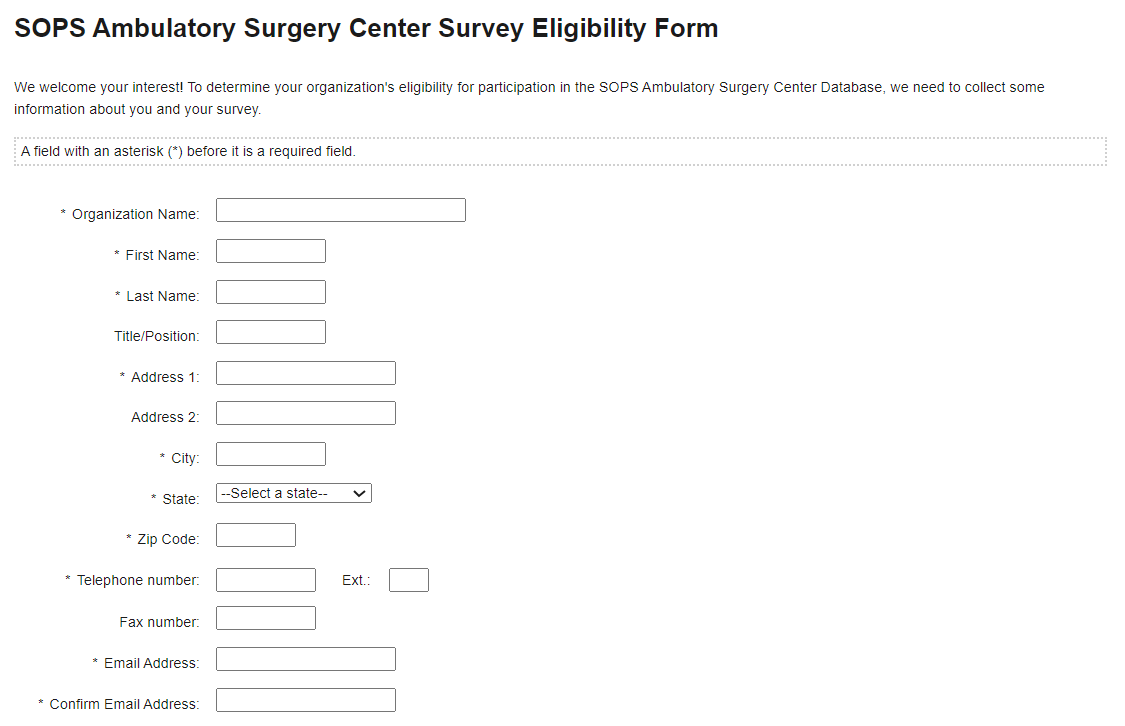Click the Telephone number label text
This screenshot has width=1125, height=726.
[x=137, y=580]
